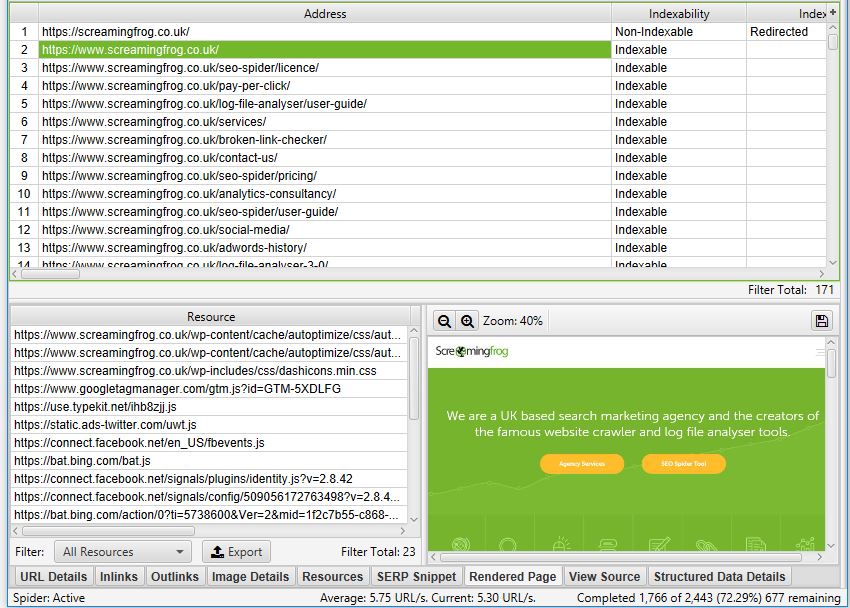
Task: Go to the View Source tab
Action: tap(604, 577)
